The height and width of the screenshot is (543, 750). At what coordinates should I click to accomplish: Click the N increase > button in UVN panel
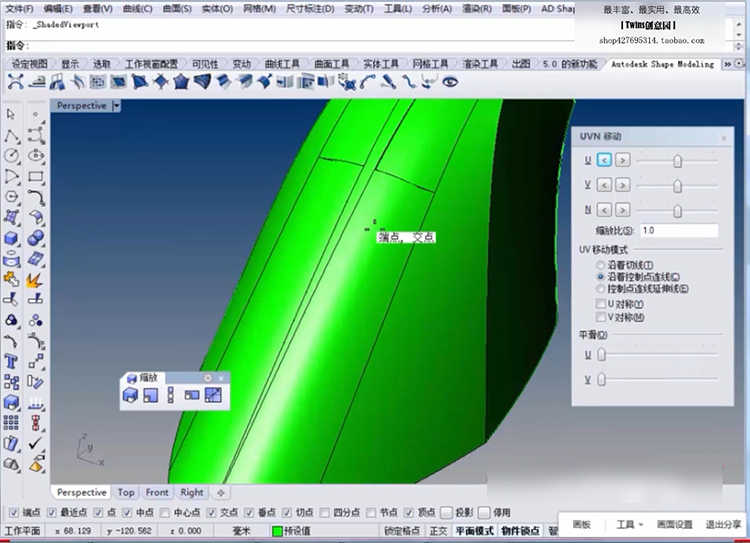coord(622,210)
